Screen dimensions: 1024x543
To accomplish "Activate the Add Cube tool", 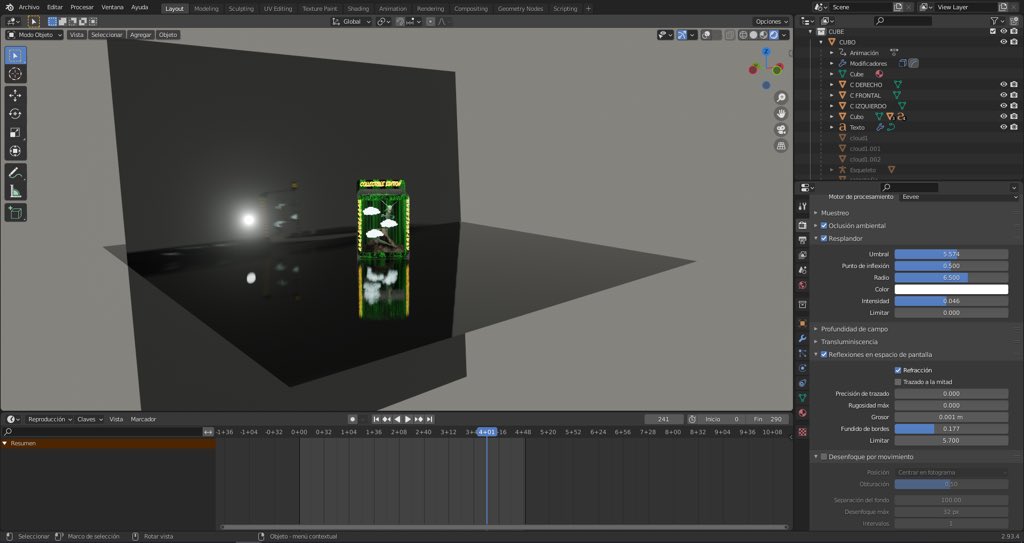I will 15,212.
